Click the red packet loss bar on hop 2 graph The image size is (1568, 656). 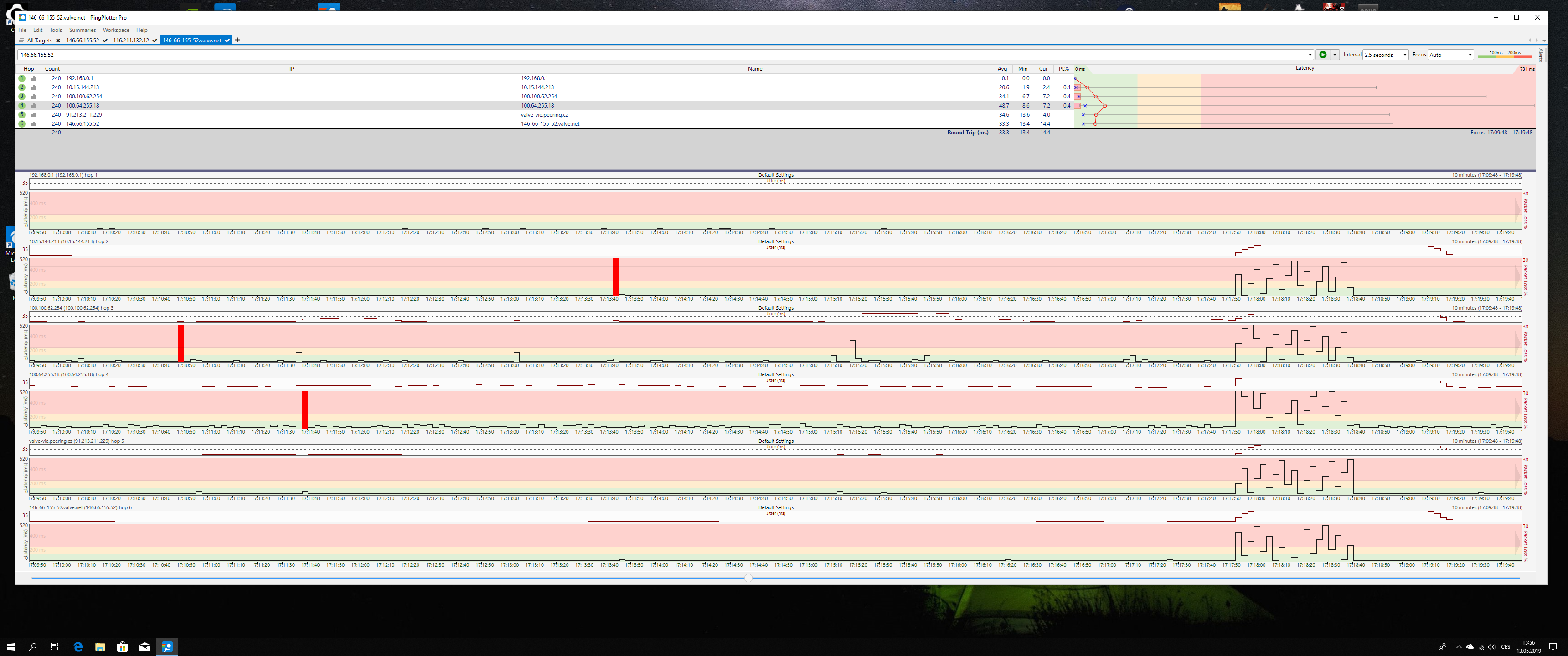click(x=616, y=276)
